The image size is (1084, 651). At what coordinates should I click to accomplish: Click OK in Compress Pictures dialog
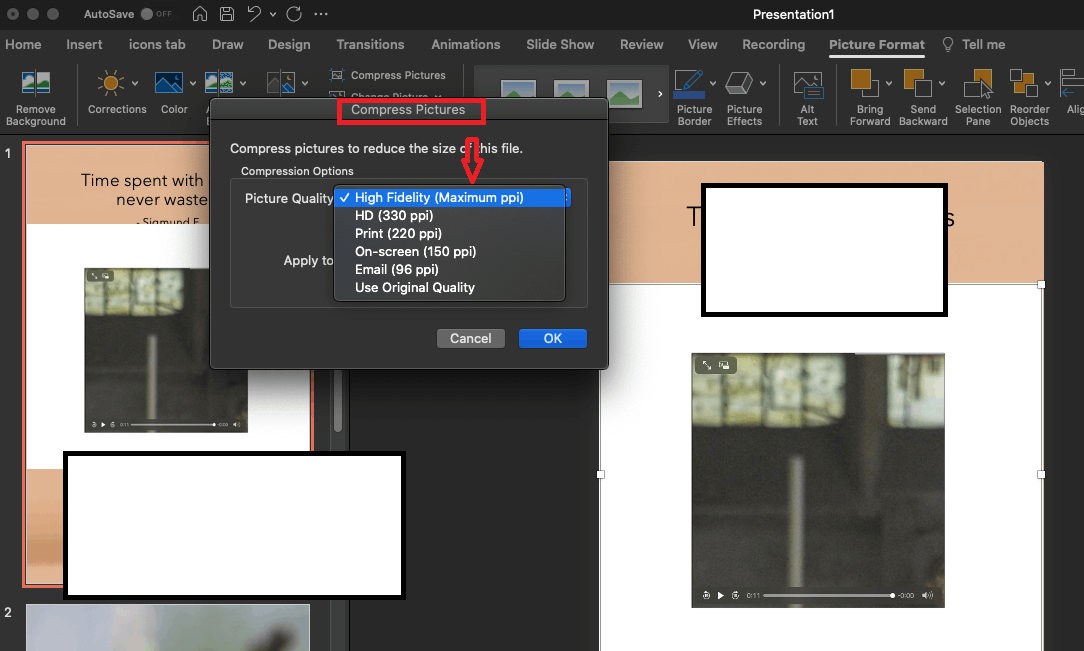(553, 339)
